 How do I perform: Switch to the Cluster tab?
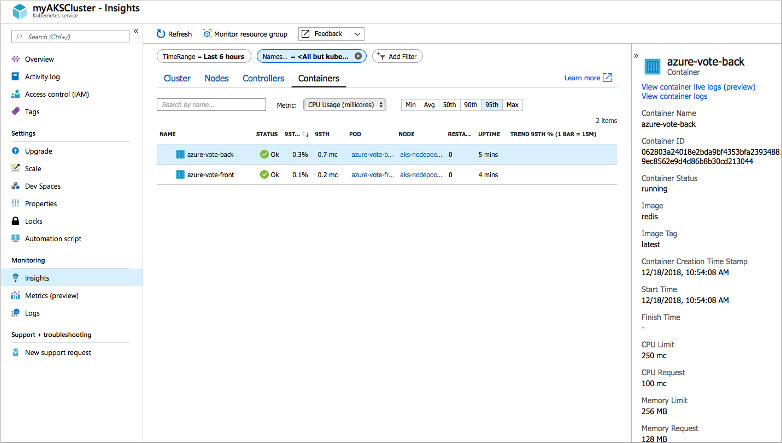click(177, 78)
